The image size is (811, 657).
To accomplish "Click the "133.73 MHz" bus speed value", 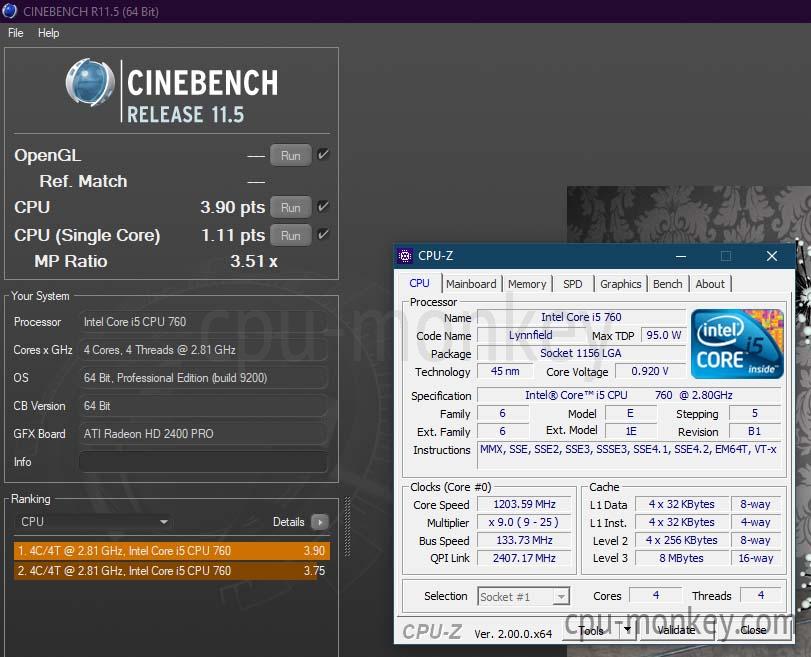I will tap(524, 540).
